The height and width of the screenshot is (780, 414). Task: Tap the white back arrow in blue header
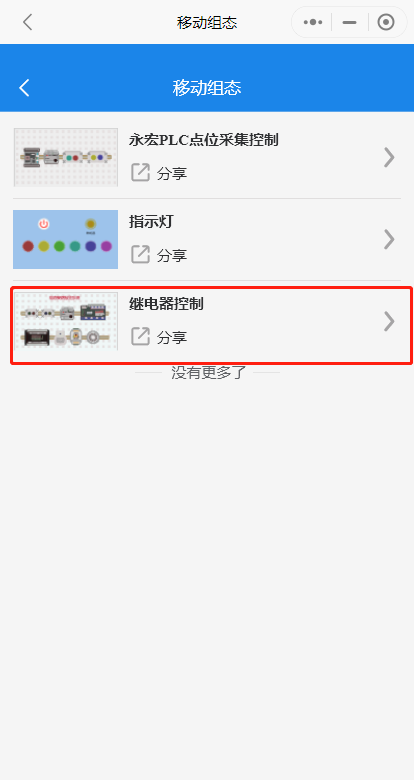tap(24, 88)
